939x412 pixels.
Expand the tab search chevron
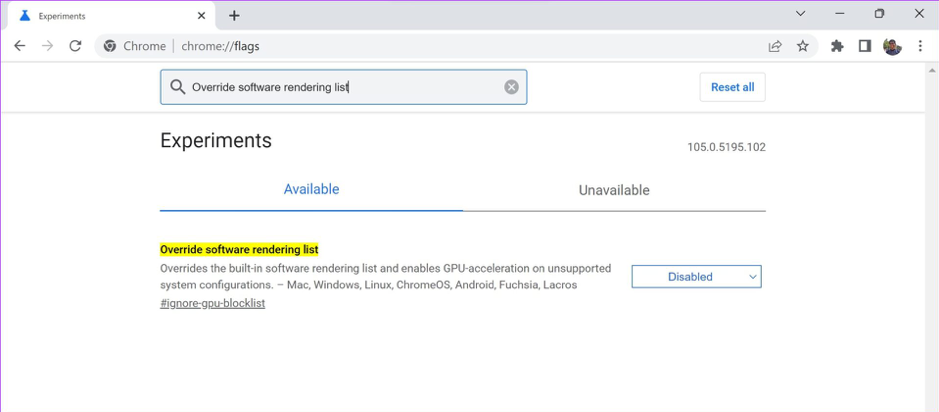point(800,14)
